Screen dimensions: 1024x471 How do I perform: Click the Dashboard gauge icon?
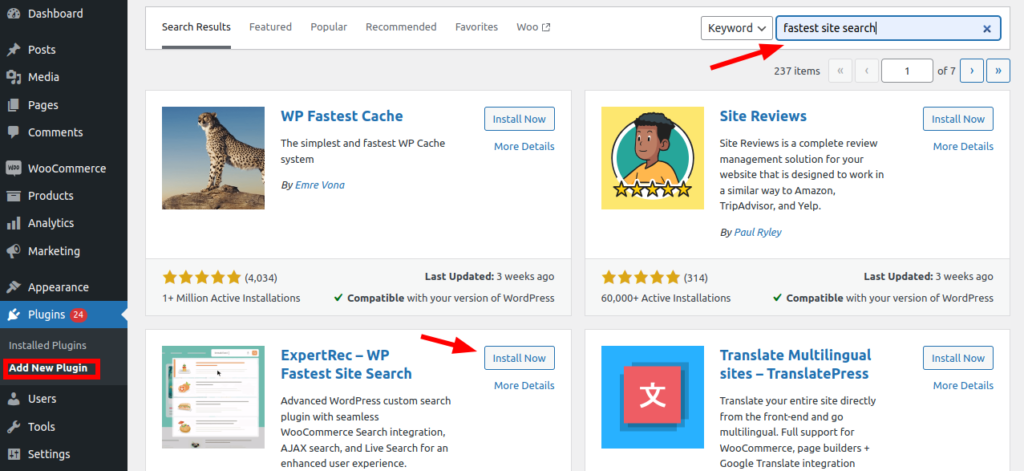[x=13, y=14]
